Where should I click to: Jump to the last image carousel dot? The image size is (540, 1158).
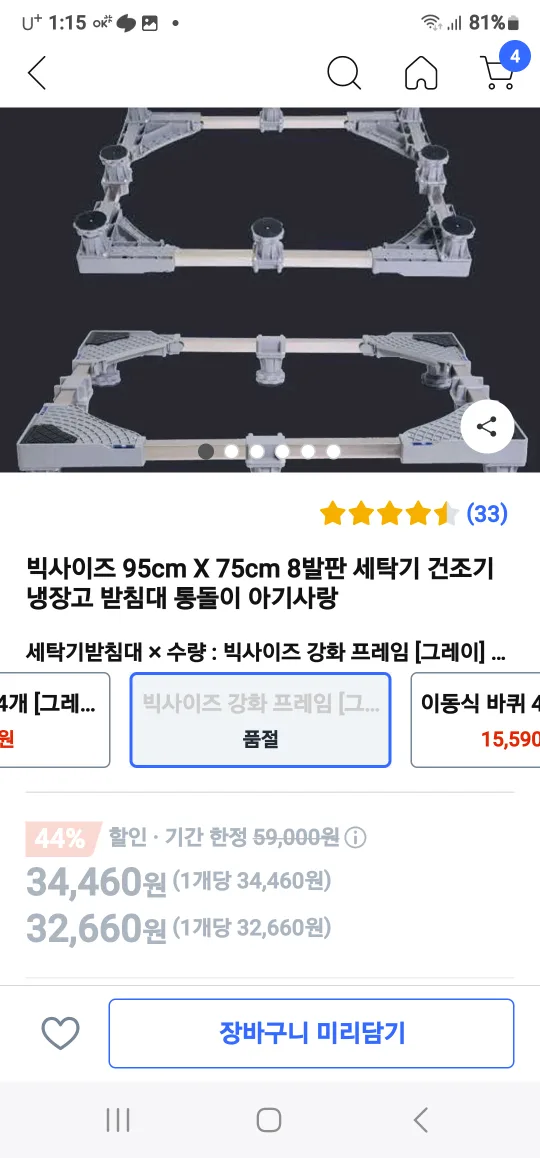333,450
